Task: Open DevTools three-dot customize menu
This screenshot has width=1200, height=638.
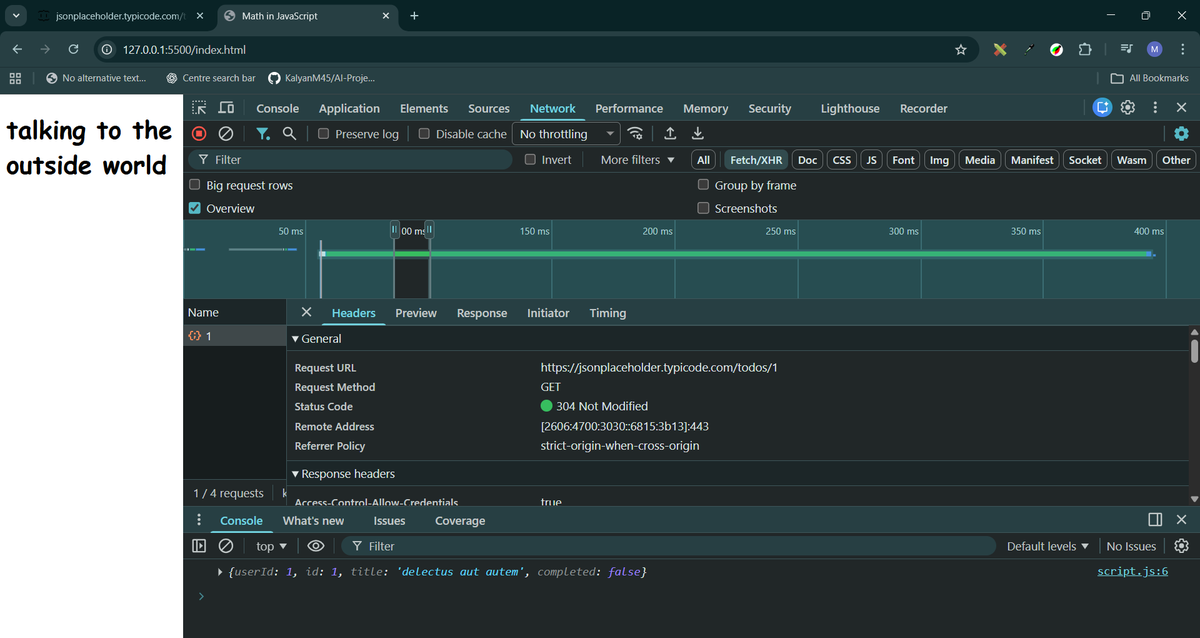Action: click(1155, 108)
